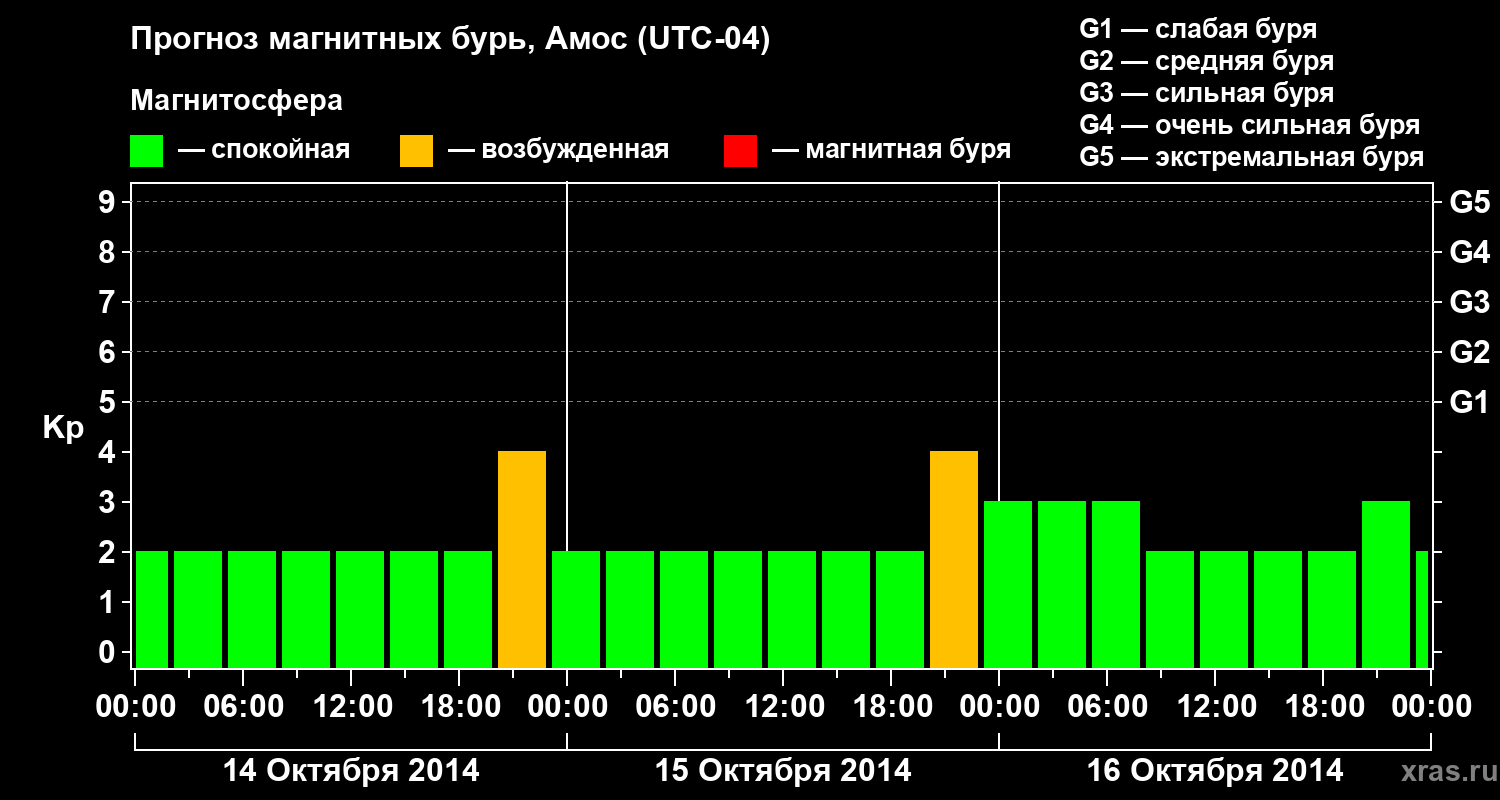Click the G5 label on the right axis
The image size is (1500, 800).
pos(1469,202)
